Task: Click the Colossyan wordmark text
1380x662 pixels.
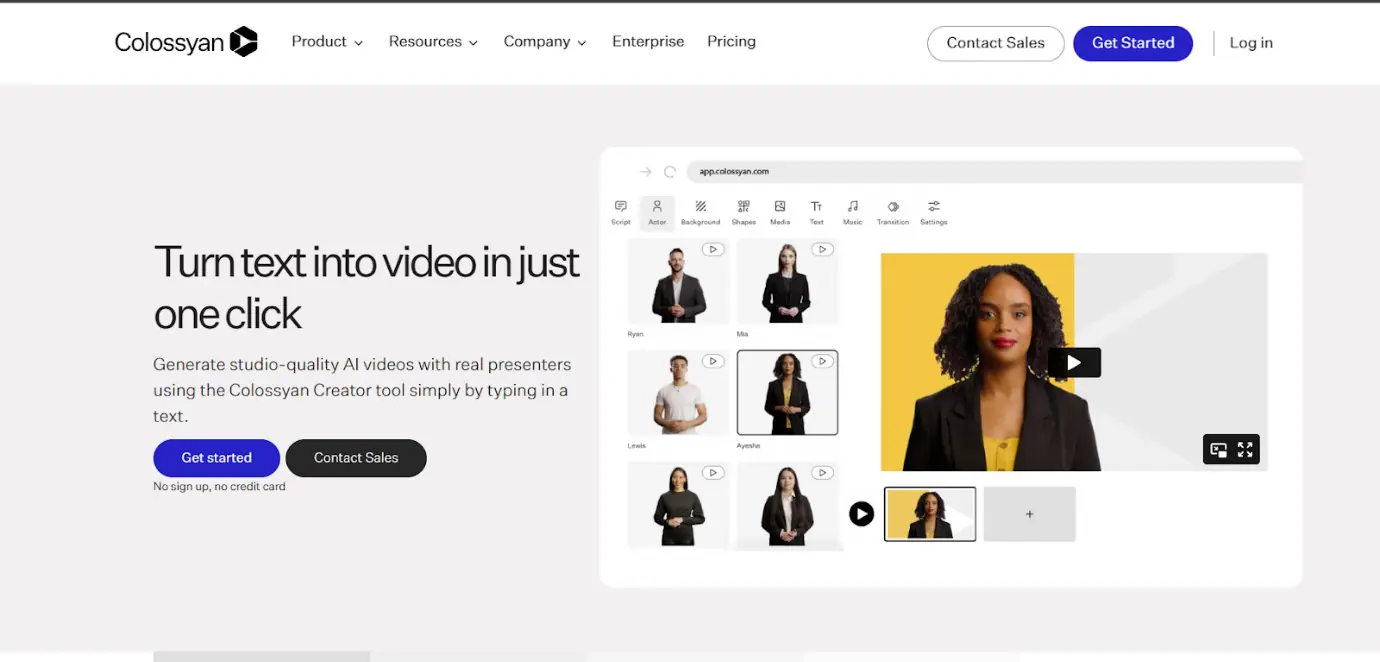Action: pyautogui.click(x=170, y=42)
